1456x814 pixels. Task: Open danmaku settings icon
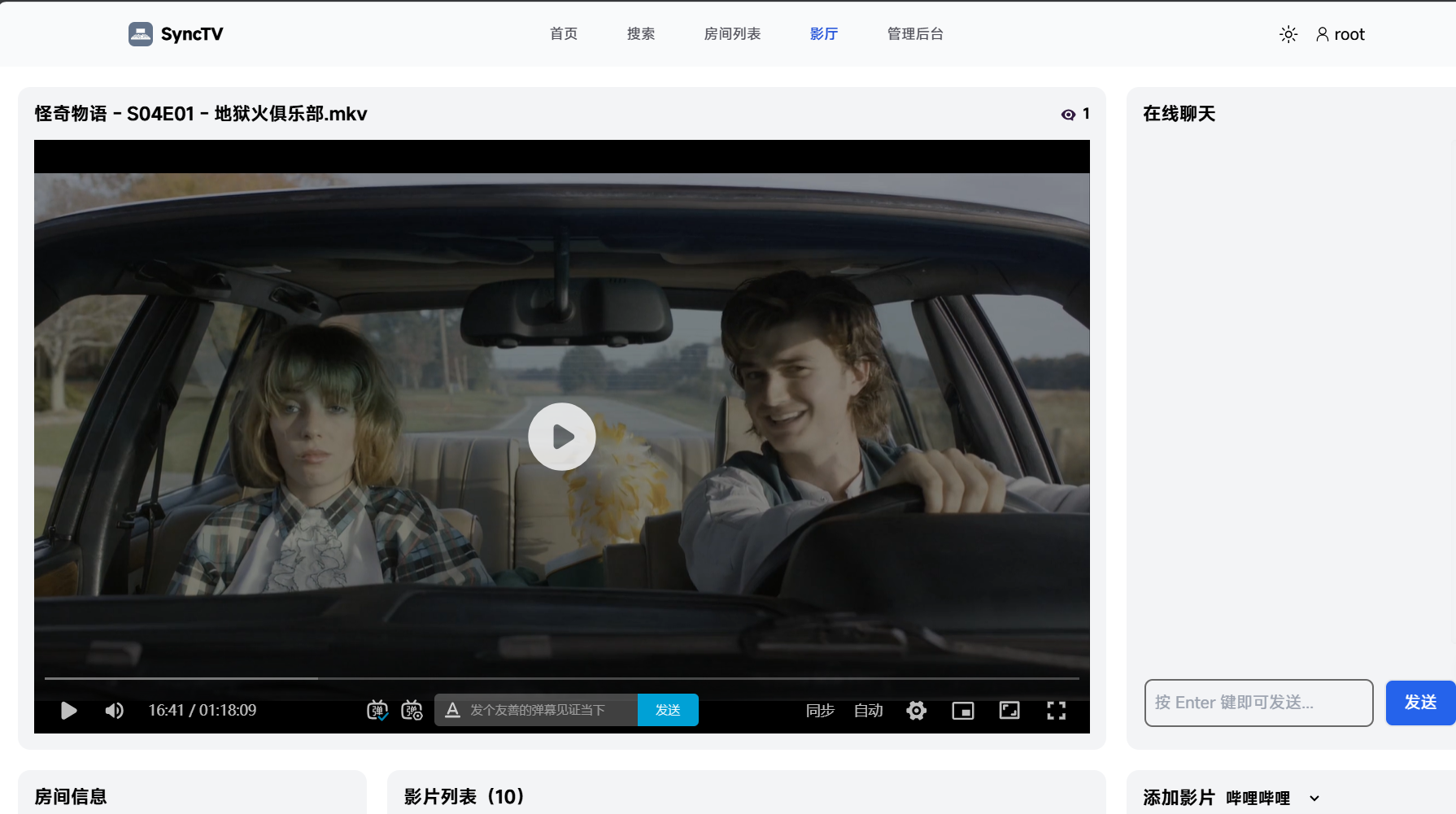coord(412,710)
